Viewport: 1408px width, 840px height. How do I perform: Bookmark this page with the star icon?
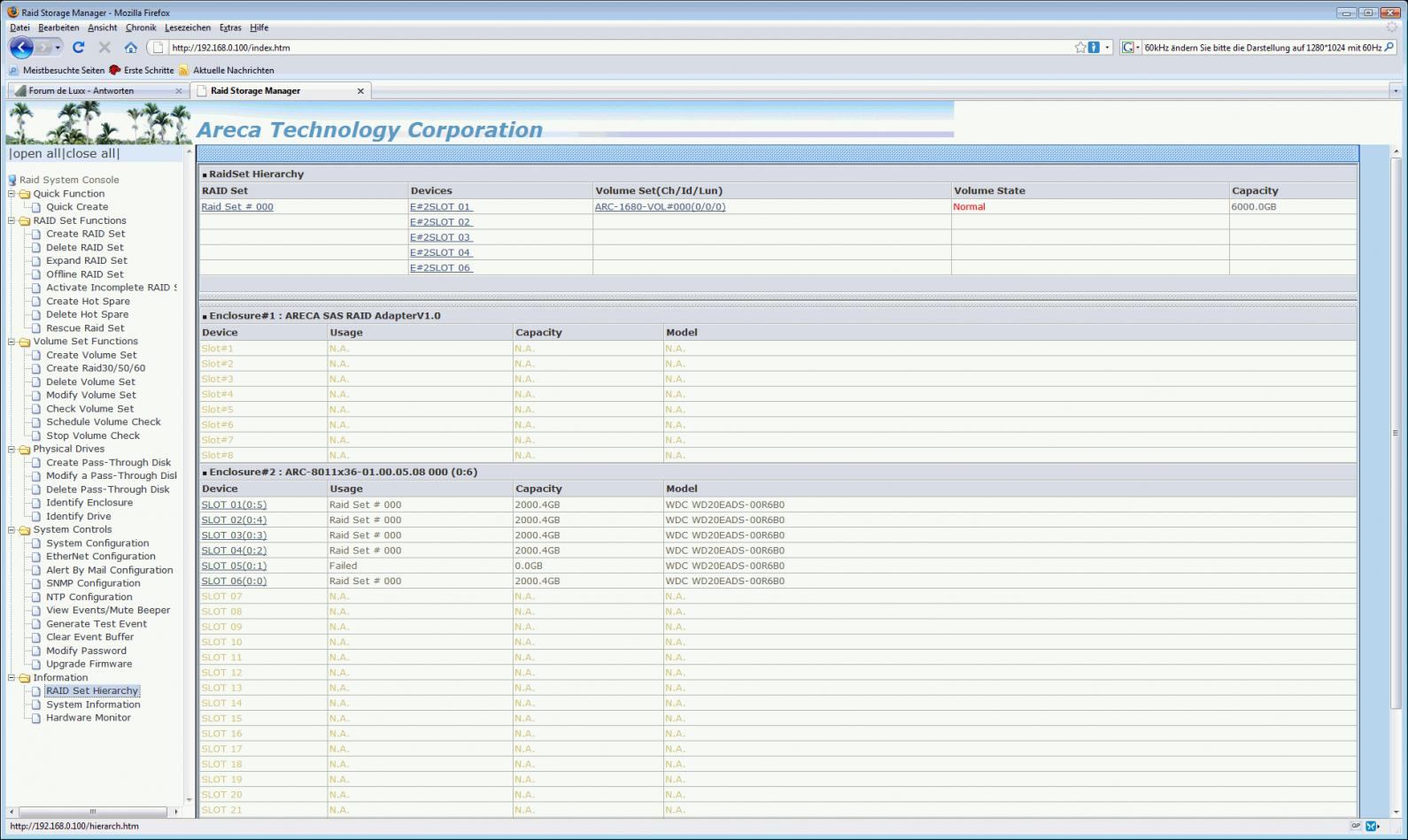tap(1080, 48)
